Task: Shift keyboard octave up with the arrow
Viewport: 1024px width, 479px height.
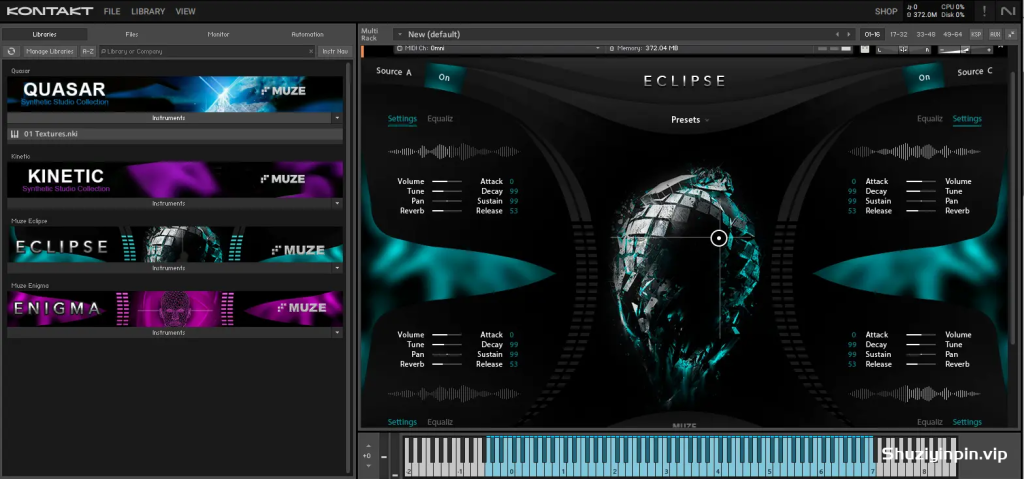Action: (x=368, y=446)
